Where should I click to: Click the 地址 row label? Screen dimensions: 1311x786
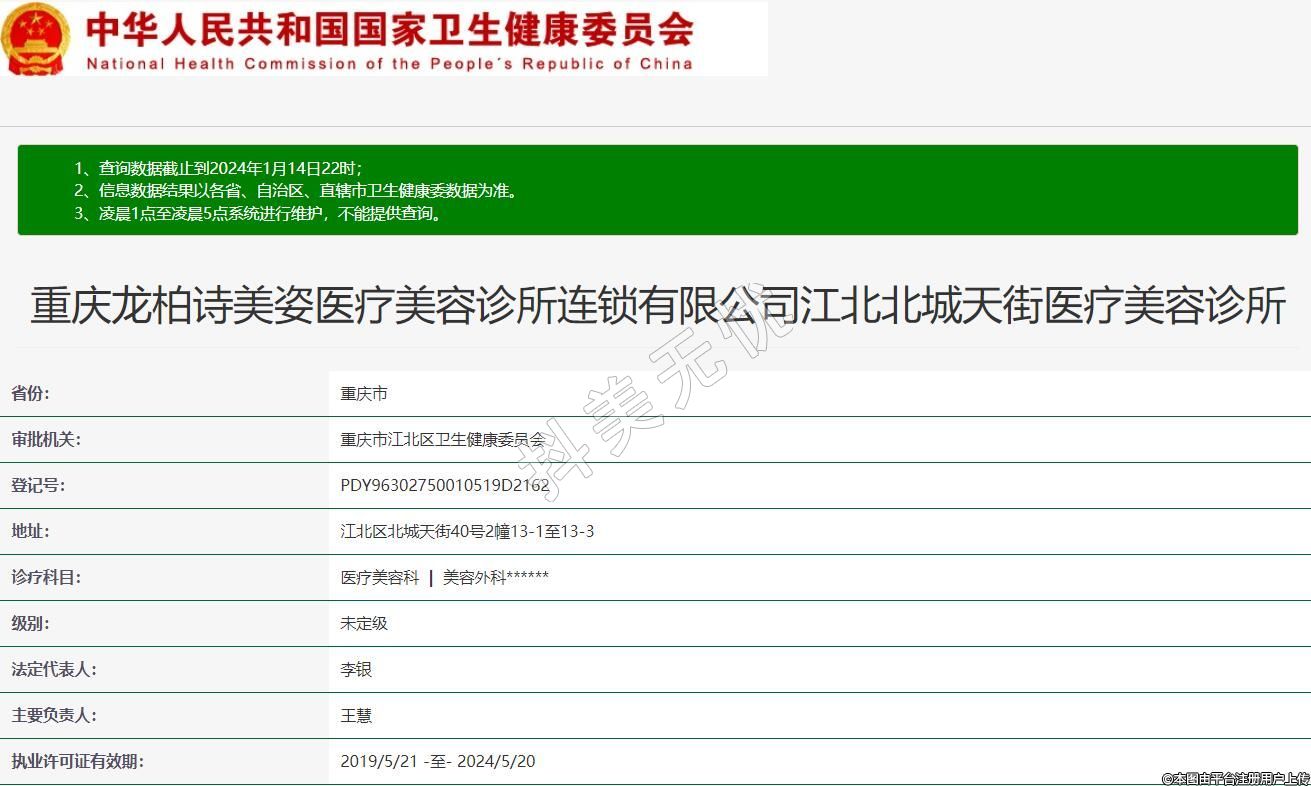coord(30,532)
